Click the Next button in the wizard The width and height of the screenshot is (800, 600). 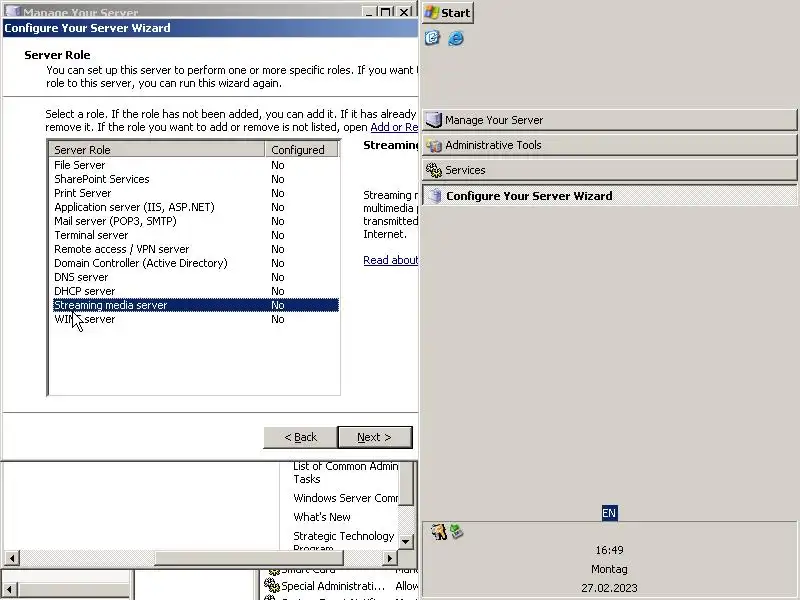pyautogui.click(x=374, y=437)
